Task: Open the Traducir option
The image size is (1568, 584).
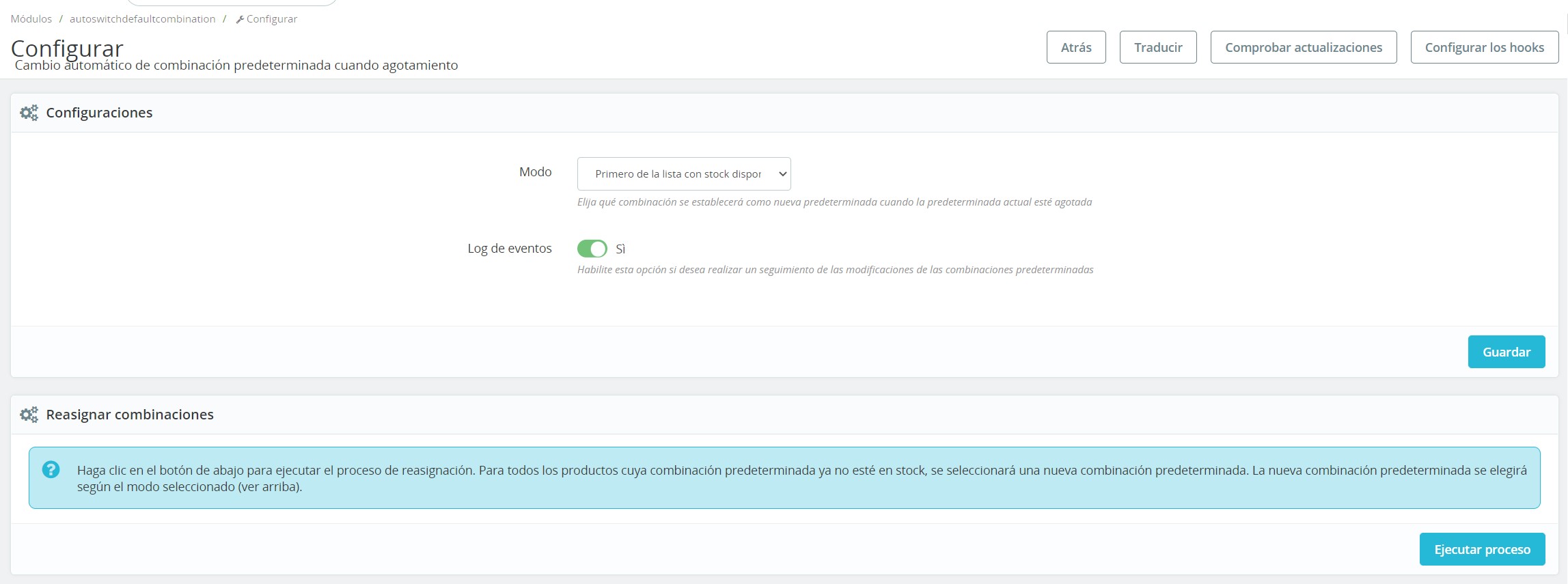Action: (1157, 48)
